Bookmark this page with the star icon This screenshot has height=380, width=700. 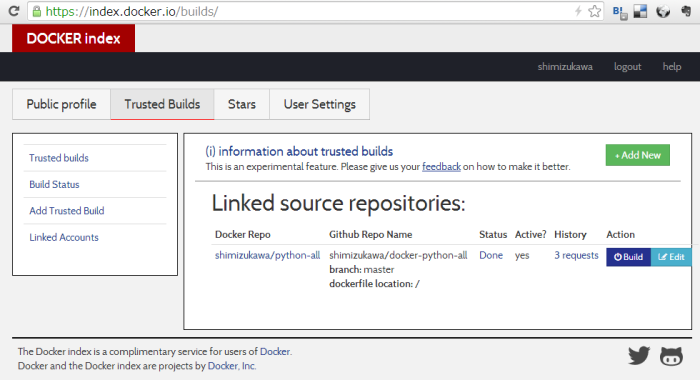[x=594, y=11]
